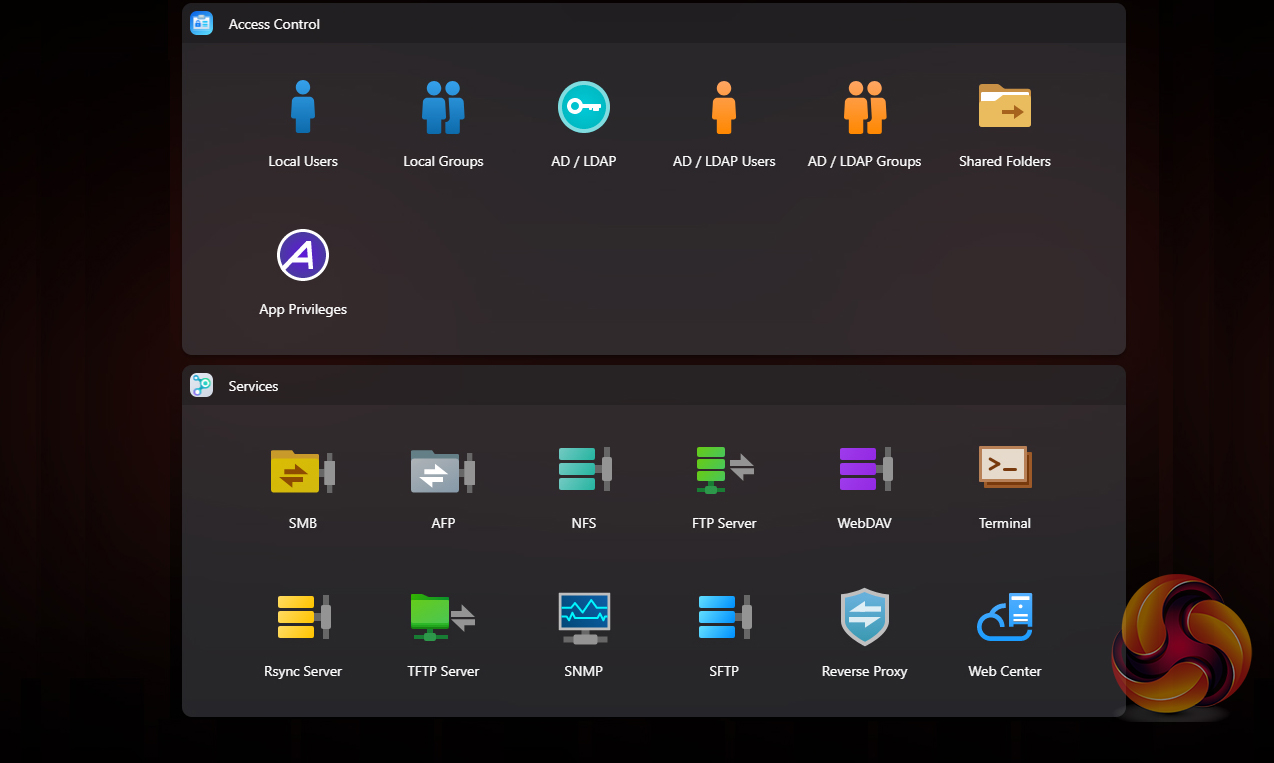
Task: Open the SFTP service
Action: coord(724,618)
